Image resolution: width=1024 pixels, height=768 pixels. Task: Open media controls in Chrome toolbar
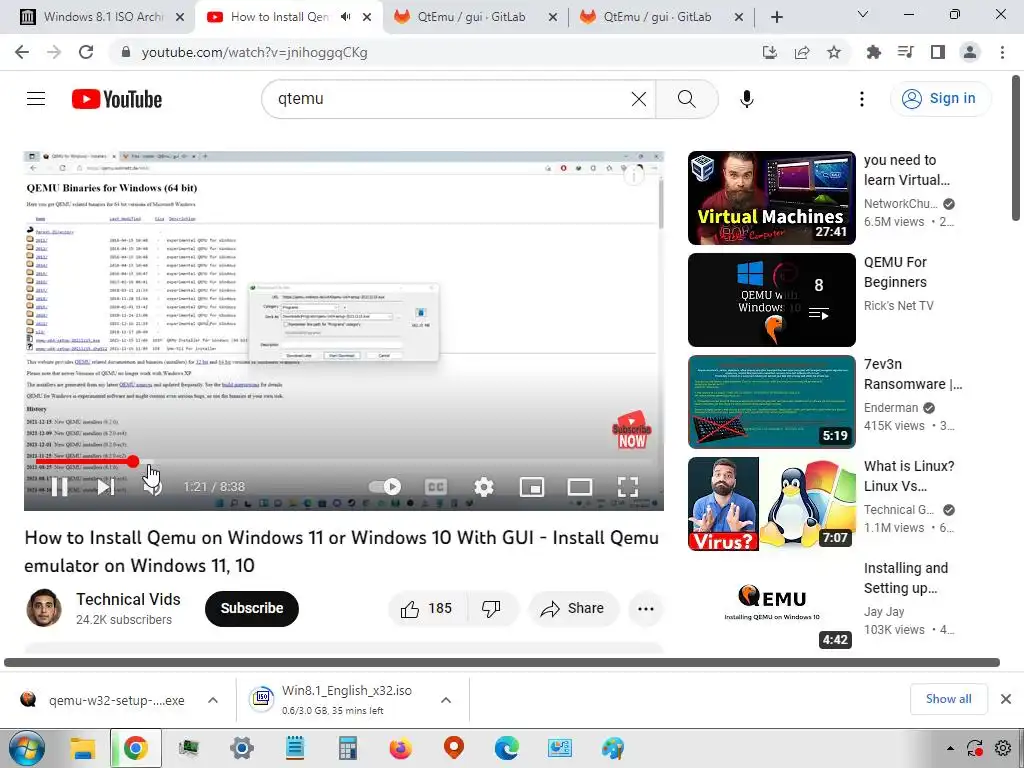tap(906, 52)
